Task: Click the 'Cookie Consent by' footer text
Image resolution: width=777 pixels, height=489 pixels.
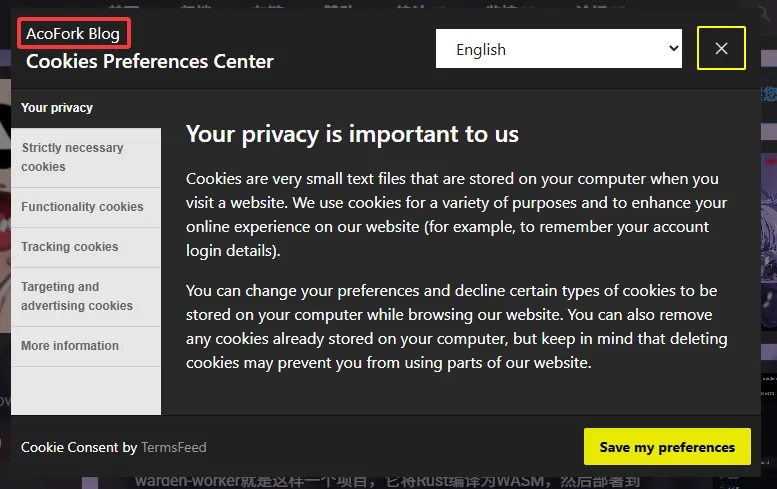Action: [x=79, y=448]
